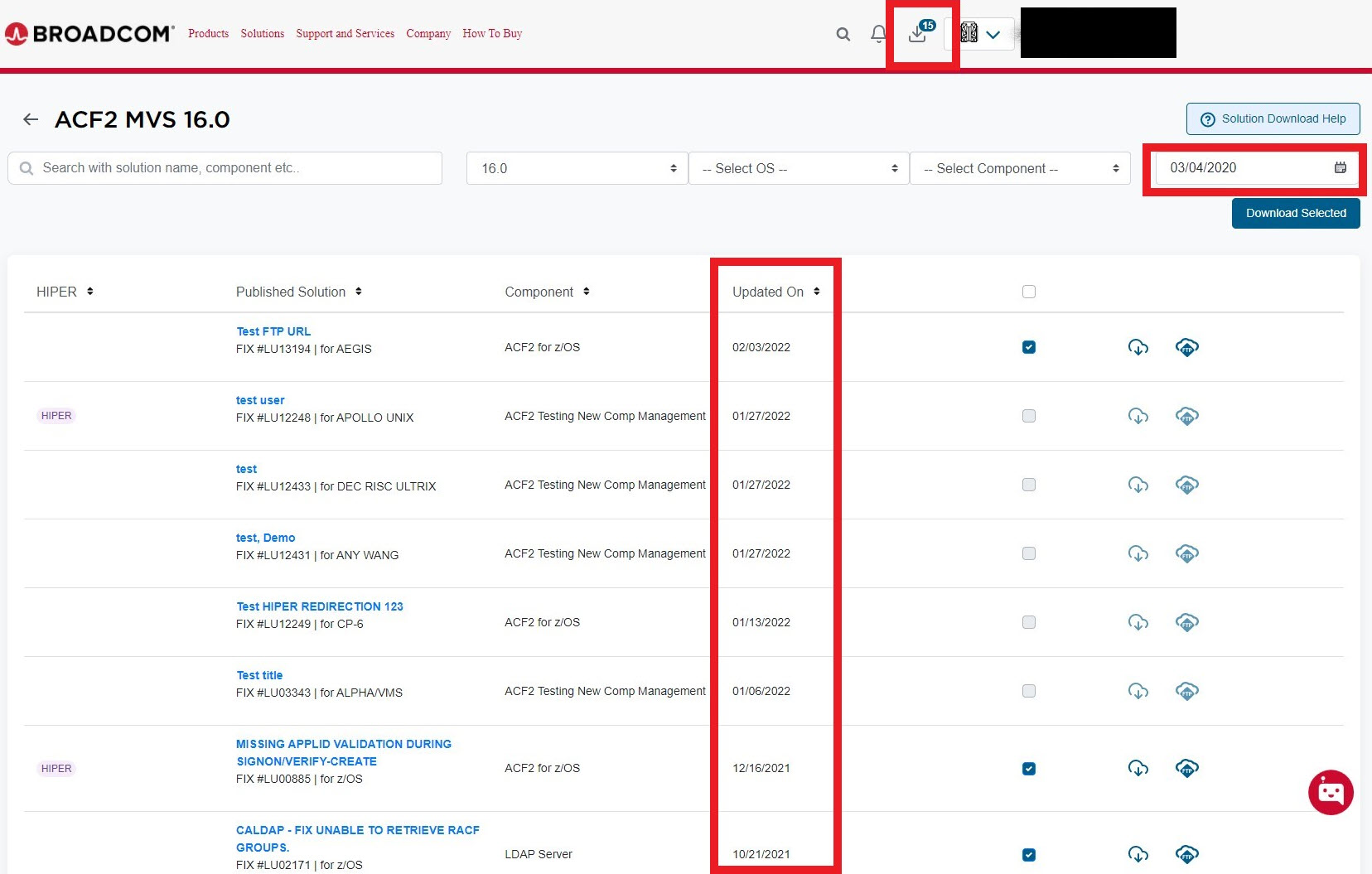Check the FIX #LU12433 row checkbox

coord(1029,485)
